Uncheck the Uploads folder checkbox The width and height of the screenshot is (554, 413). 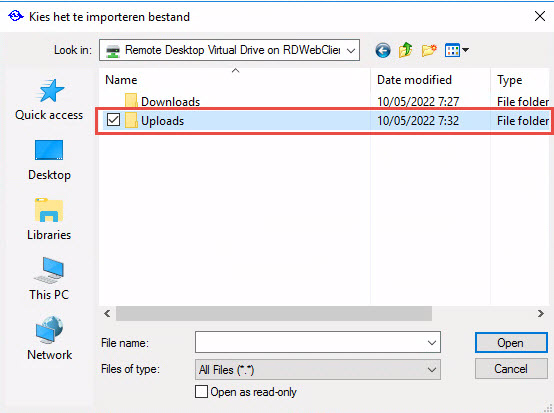coord(113,120)
